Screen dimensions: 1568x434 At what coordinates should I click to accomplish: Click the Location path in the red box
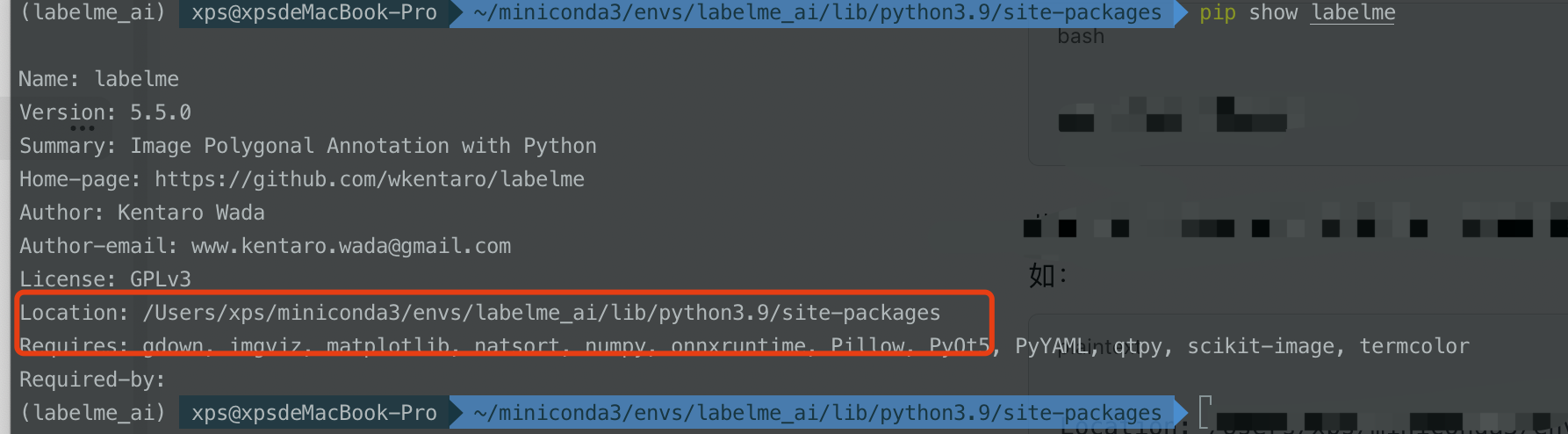pyautogui.click(x=541, y=313)
